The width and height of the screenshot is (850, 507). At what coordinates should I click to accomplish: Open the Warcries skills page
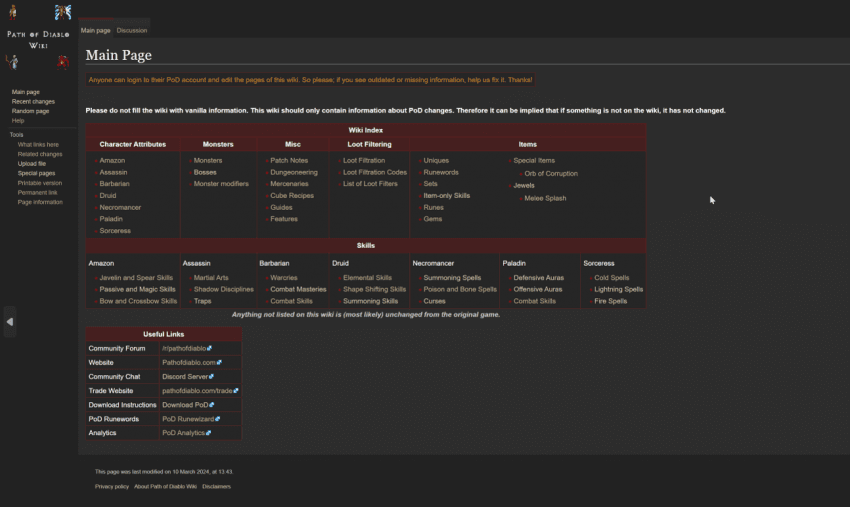(284, 278)
